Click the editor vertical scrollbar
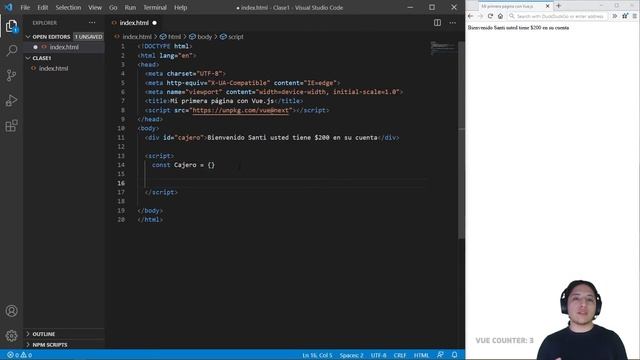This screenshot has height=360, width=640. [461, 139]
